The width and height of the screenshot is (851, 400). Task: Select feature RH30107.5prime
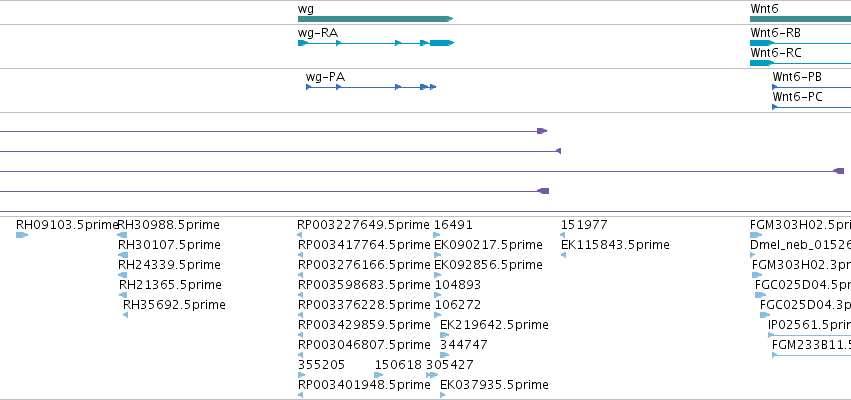123,255
